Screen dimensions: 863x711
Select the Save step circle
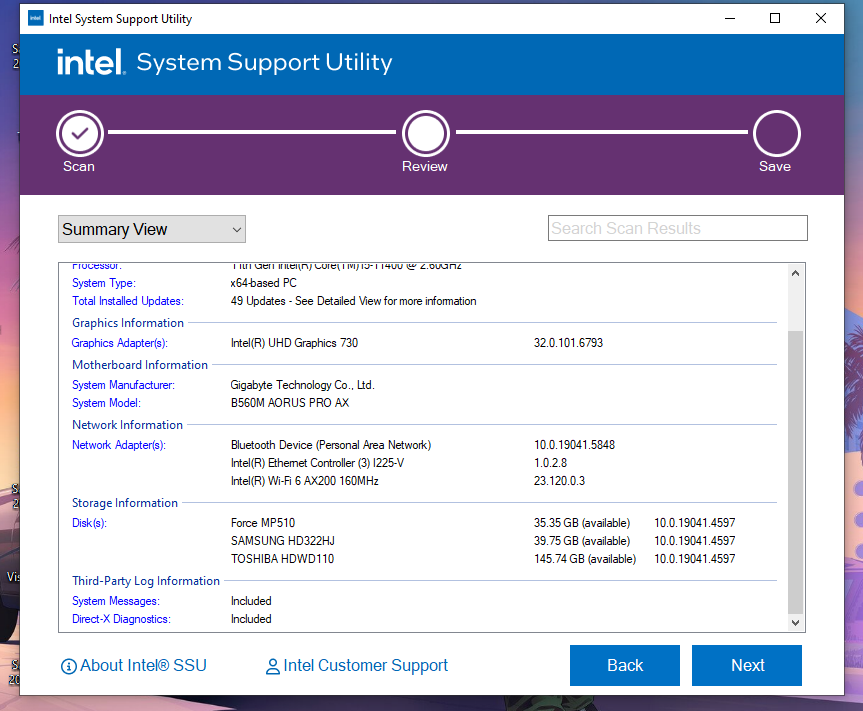(x=777, y=133)
